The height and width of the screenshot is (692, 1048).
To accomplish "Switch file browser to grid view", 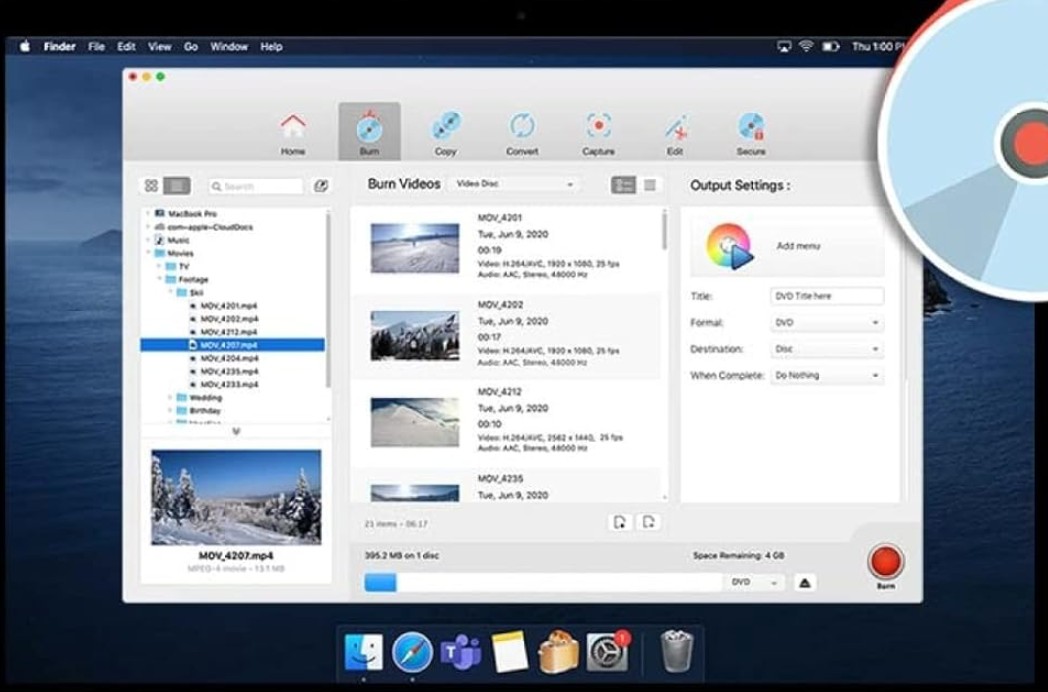I will click(x=151, y=185).
